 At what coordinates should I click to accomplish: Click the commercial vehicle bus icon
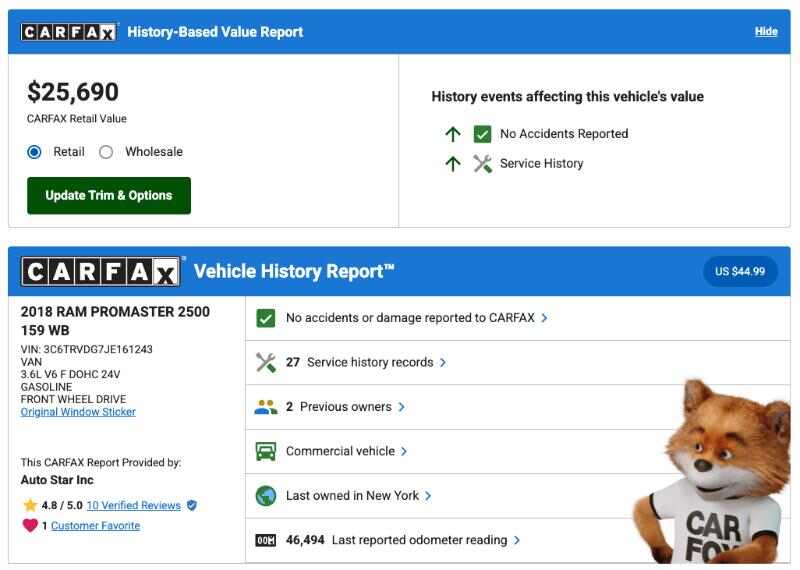(x=265, y=451)
